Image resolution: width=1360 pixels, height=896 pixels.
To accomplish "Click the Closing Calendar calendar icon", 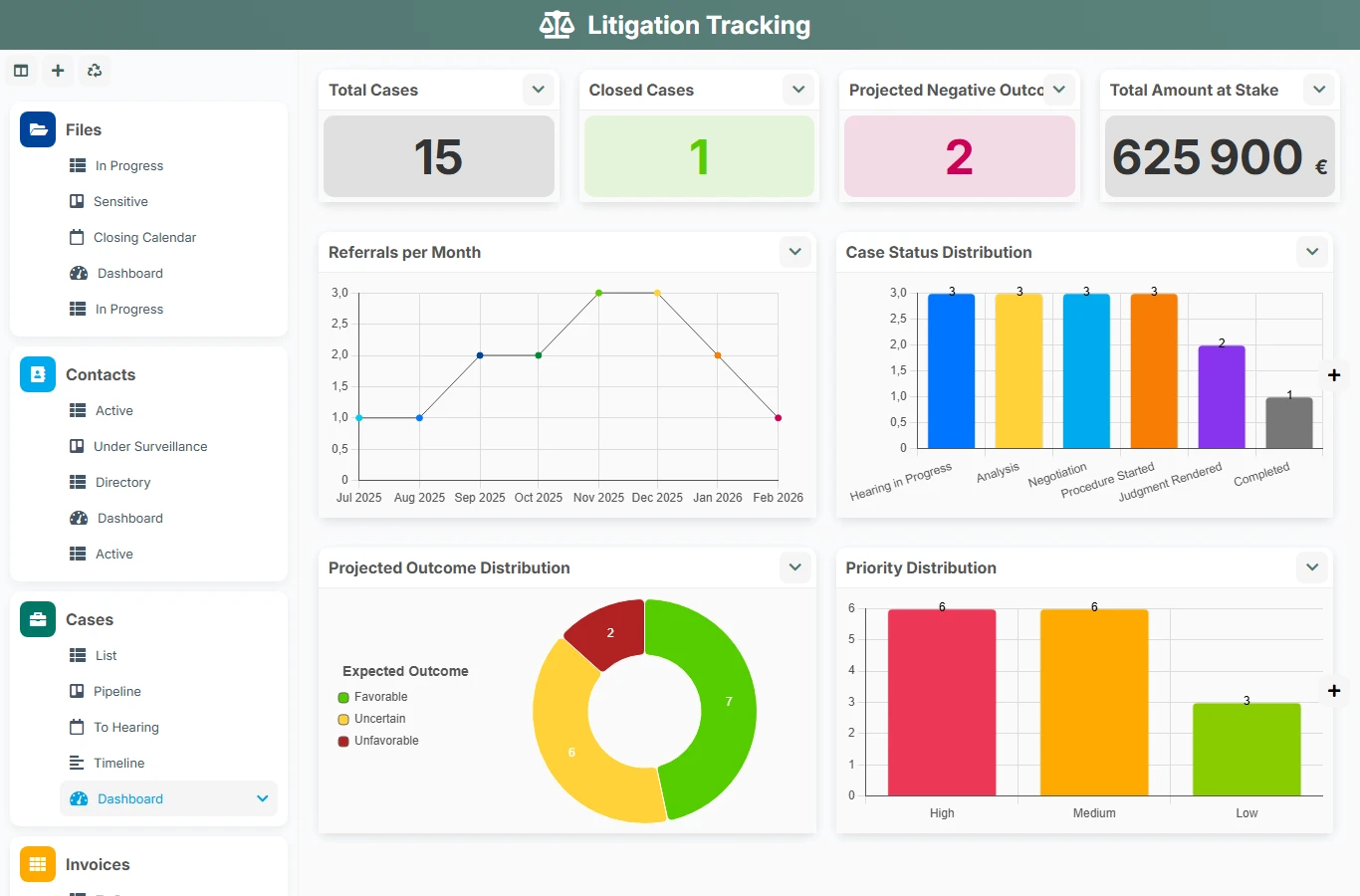I will [x=77, y=237].
